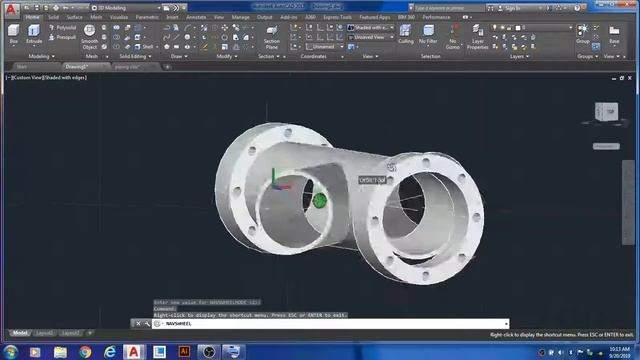This screenshot has height=360, width=640.
Task: Open the Section Plane tool
Action: pos(271,37)
